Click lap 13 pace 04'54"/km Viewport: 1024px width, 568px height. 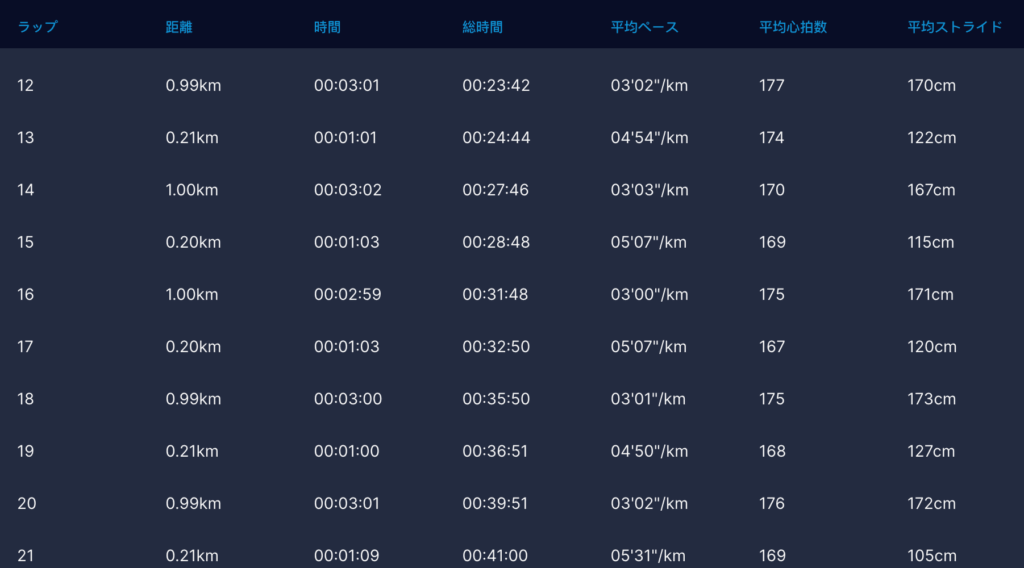pos(649,138)
